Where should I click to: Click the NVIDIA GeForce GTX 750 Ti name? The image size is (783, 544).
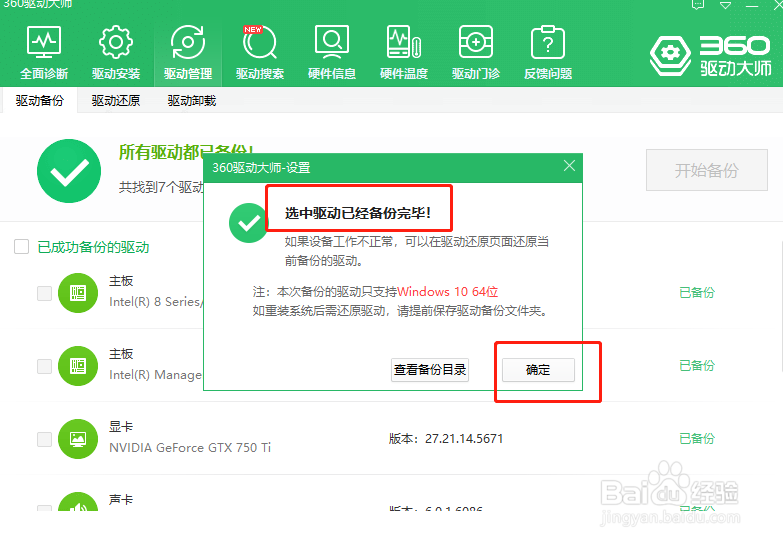190,448
